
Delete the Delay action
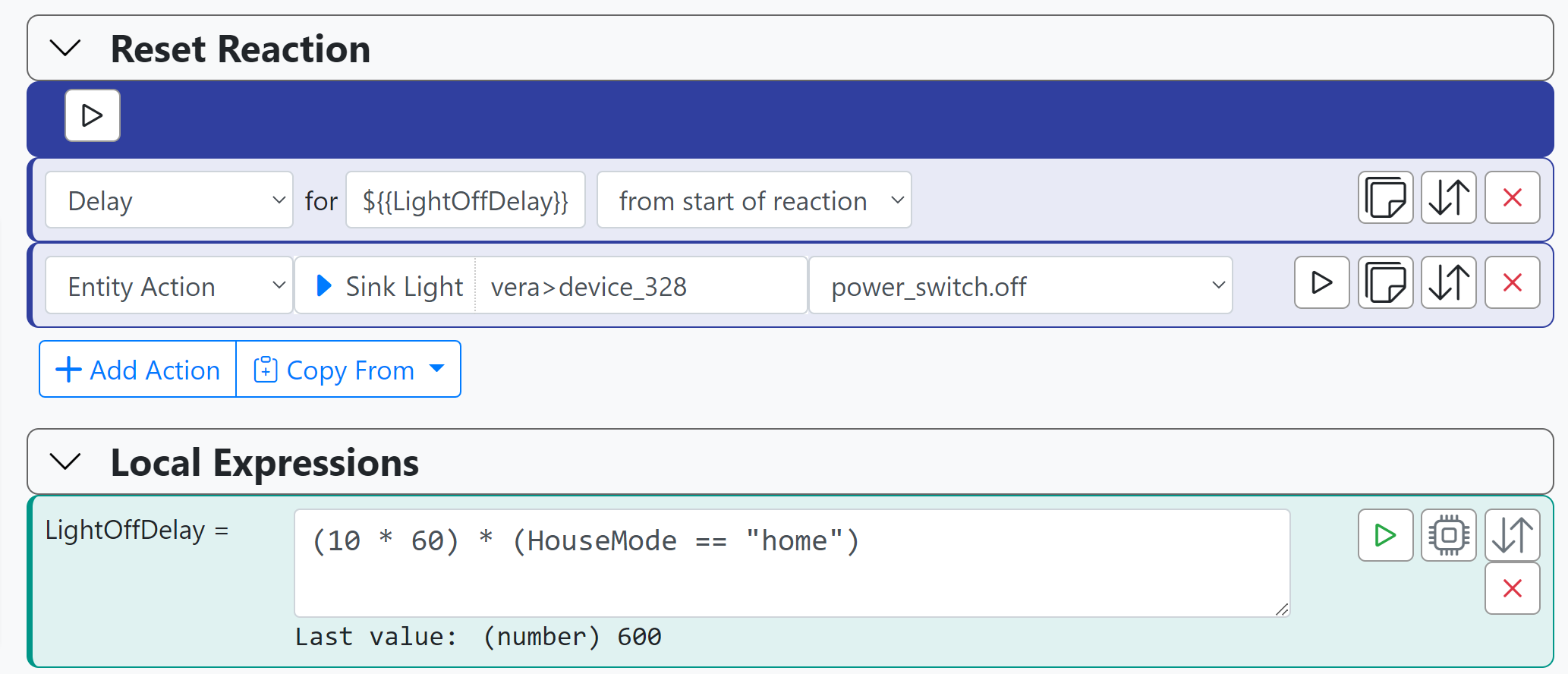[1512, 198]
